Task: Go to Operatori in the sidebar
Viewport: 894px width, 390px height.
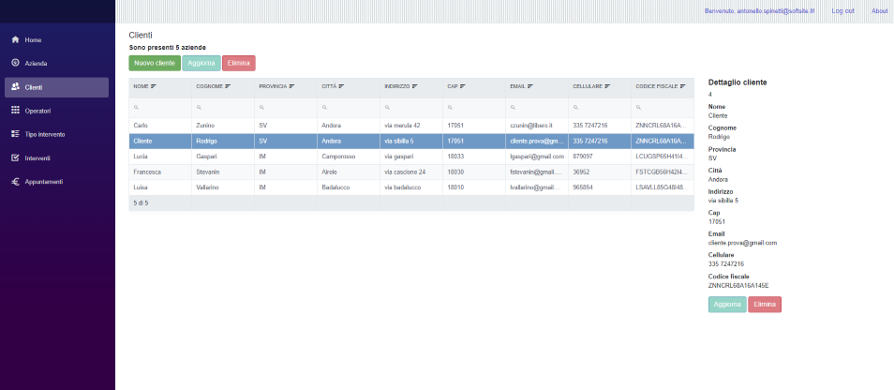Action: point(57,111)
